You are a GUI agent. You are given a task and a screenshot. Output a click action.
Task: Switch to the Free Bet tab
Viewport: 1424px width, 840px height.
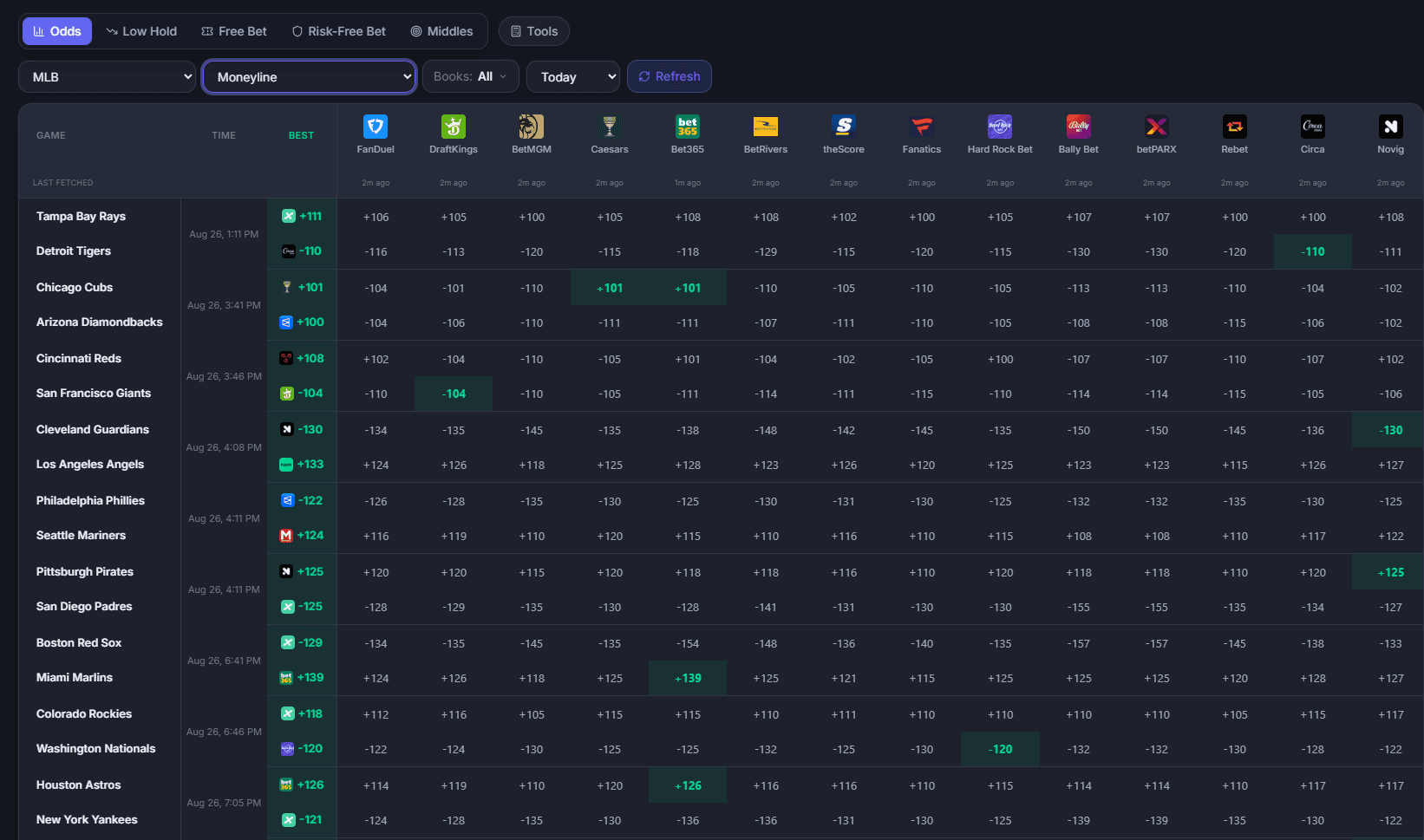coord(234,31)
